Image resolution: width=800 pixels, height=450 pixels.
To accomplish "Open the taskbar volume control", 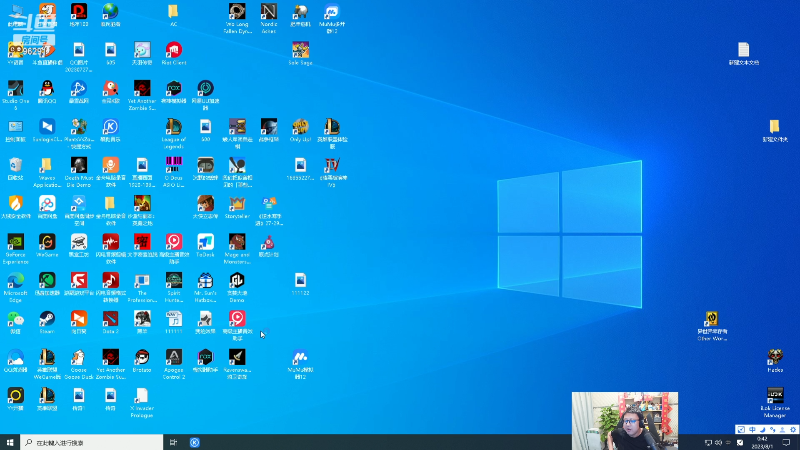I will tap(718, 442).
